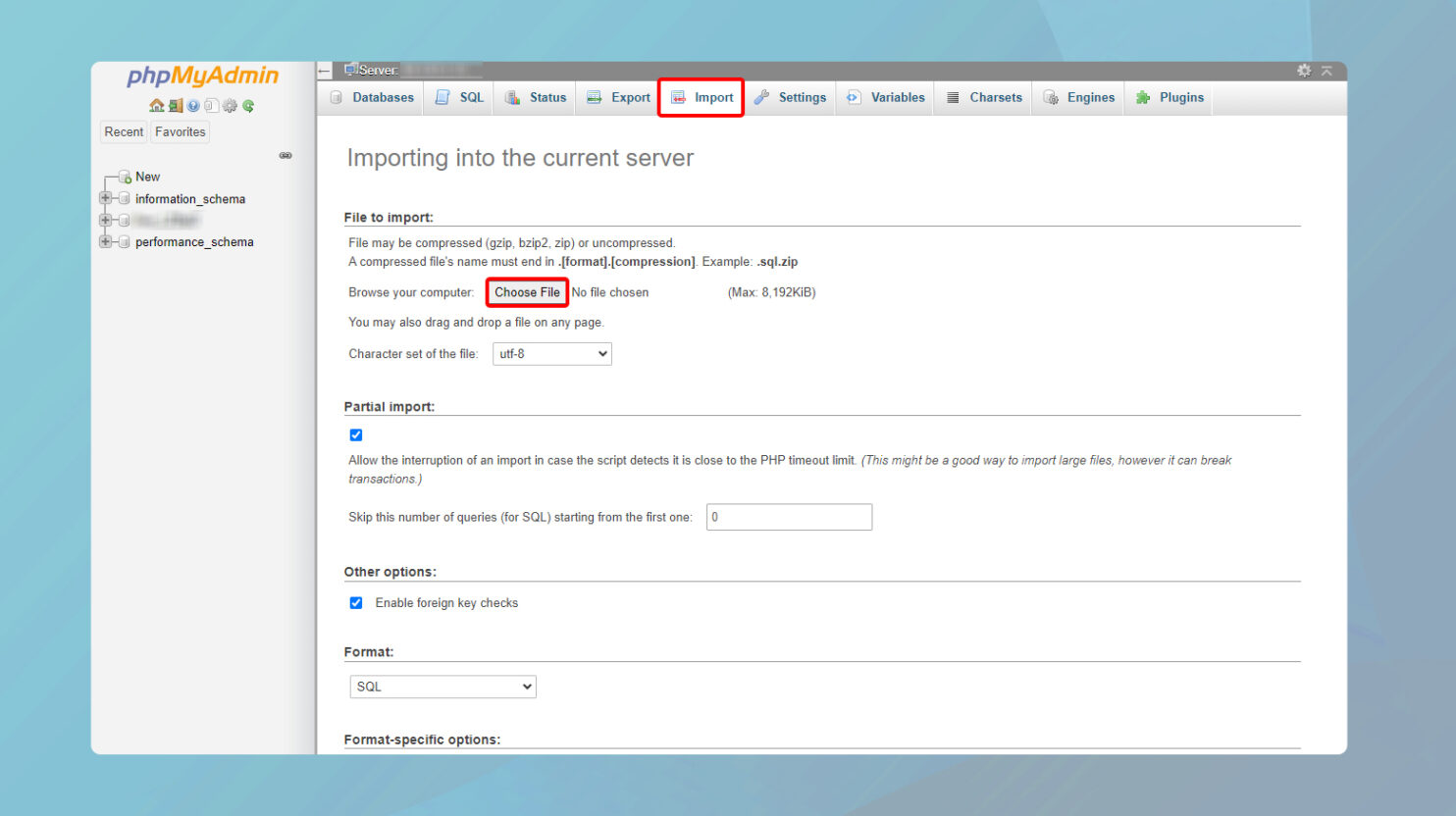Click the MySQL documentation page icon
This screenshot has height=816, width=1456.
point(212,105)
